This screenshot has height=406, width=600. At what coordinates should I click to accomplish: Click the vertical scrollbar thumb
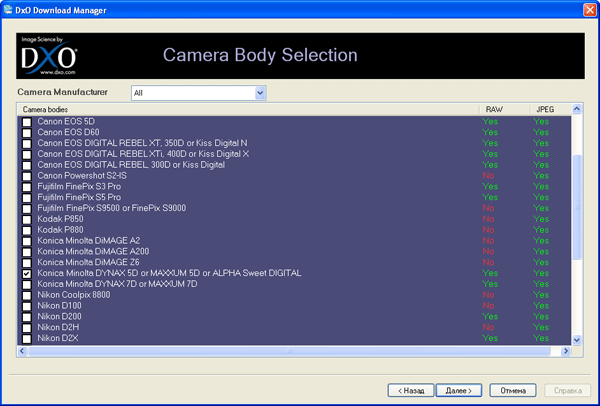point(577,207)
